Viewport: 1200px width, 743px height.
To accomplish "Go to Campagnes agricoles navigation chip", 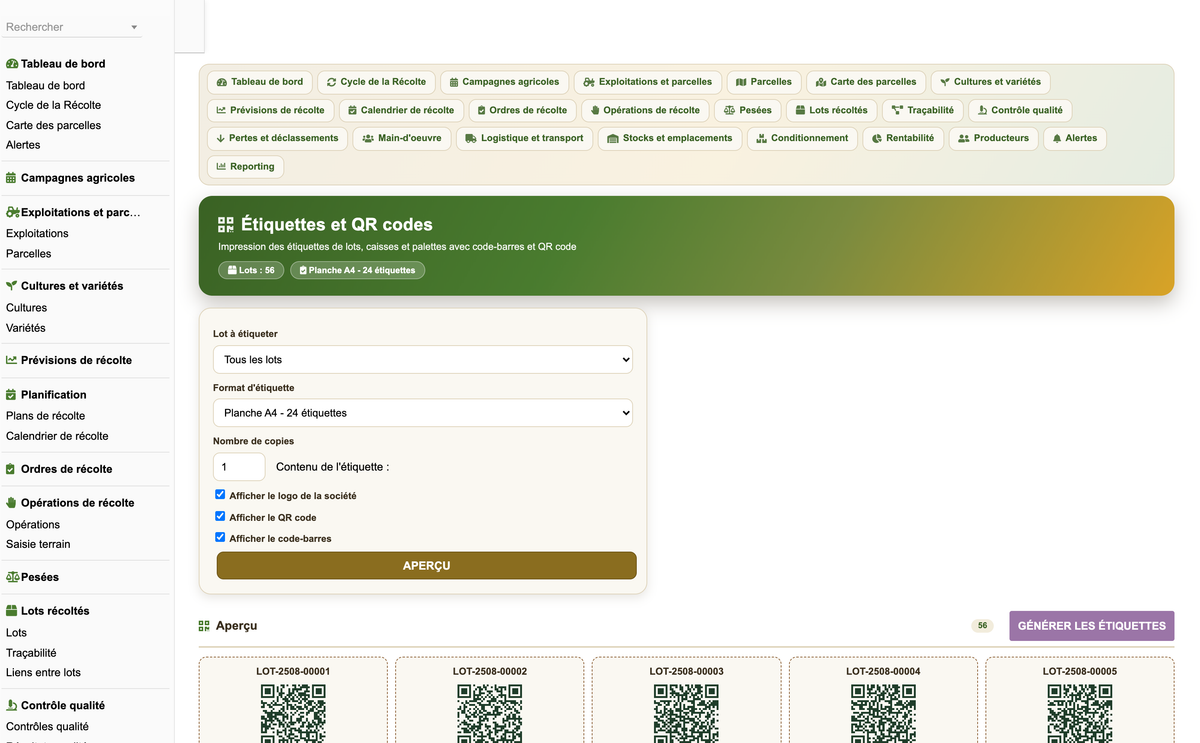I will 504,82.
